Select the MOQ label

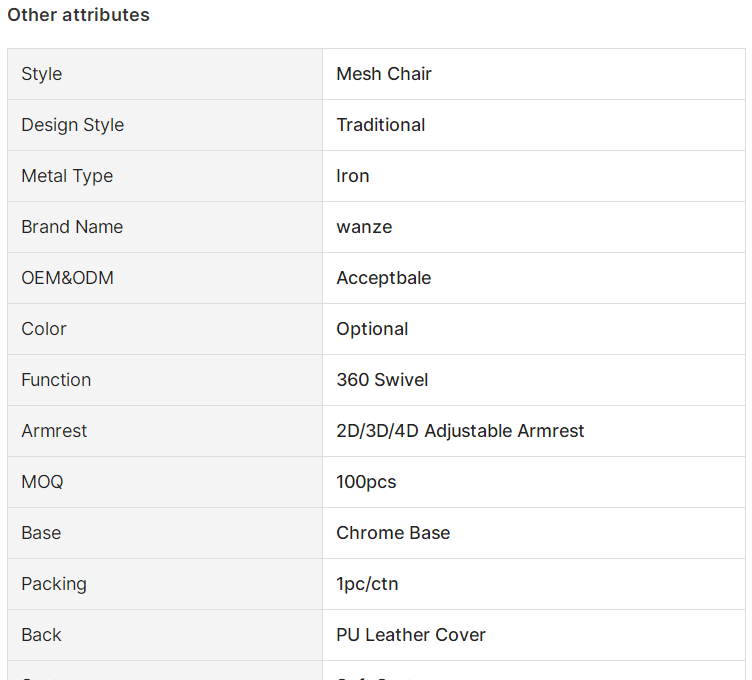(x=42, y=482)
